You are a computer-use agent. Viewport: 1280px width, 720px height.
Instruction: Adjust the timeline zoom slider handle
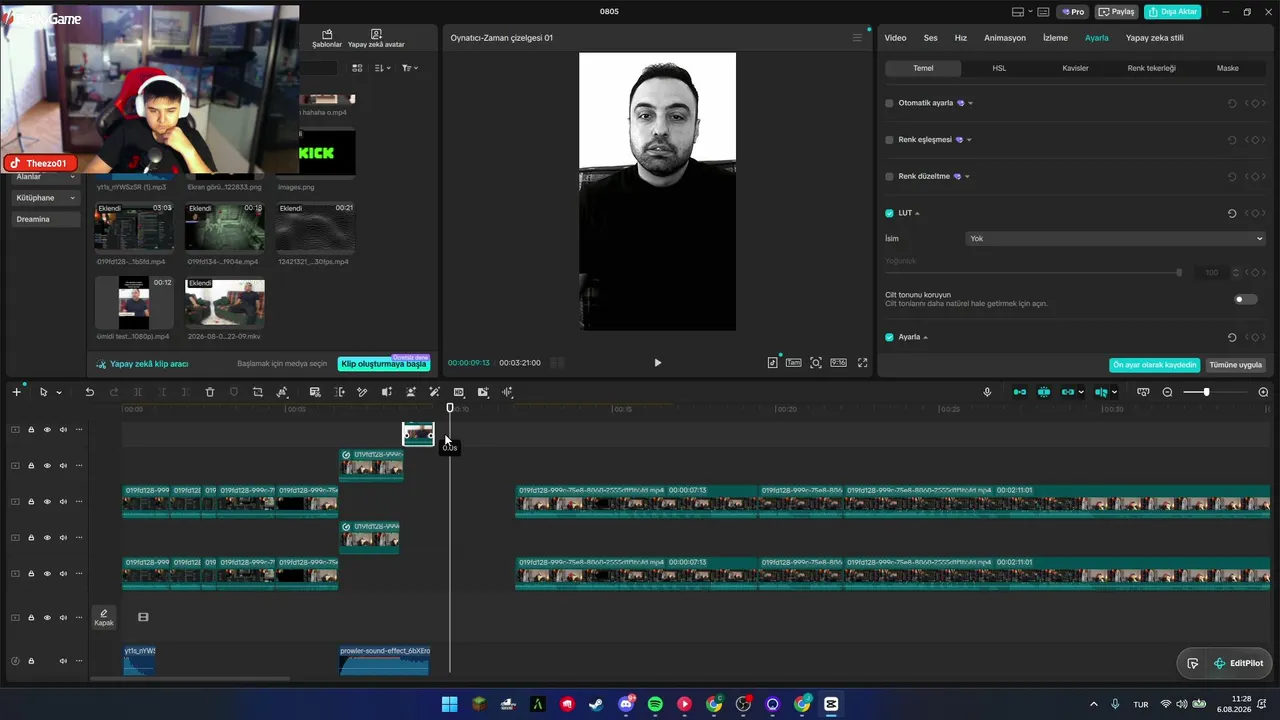1207,392
